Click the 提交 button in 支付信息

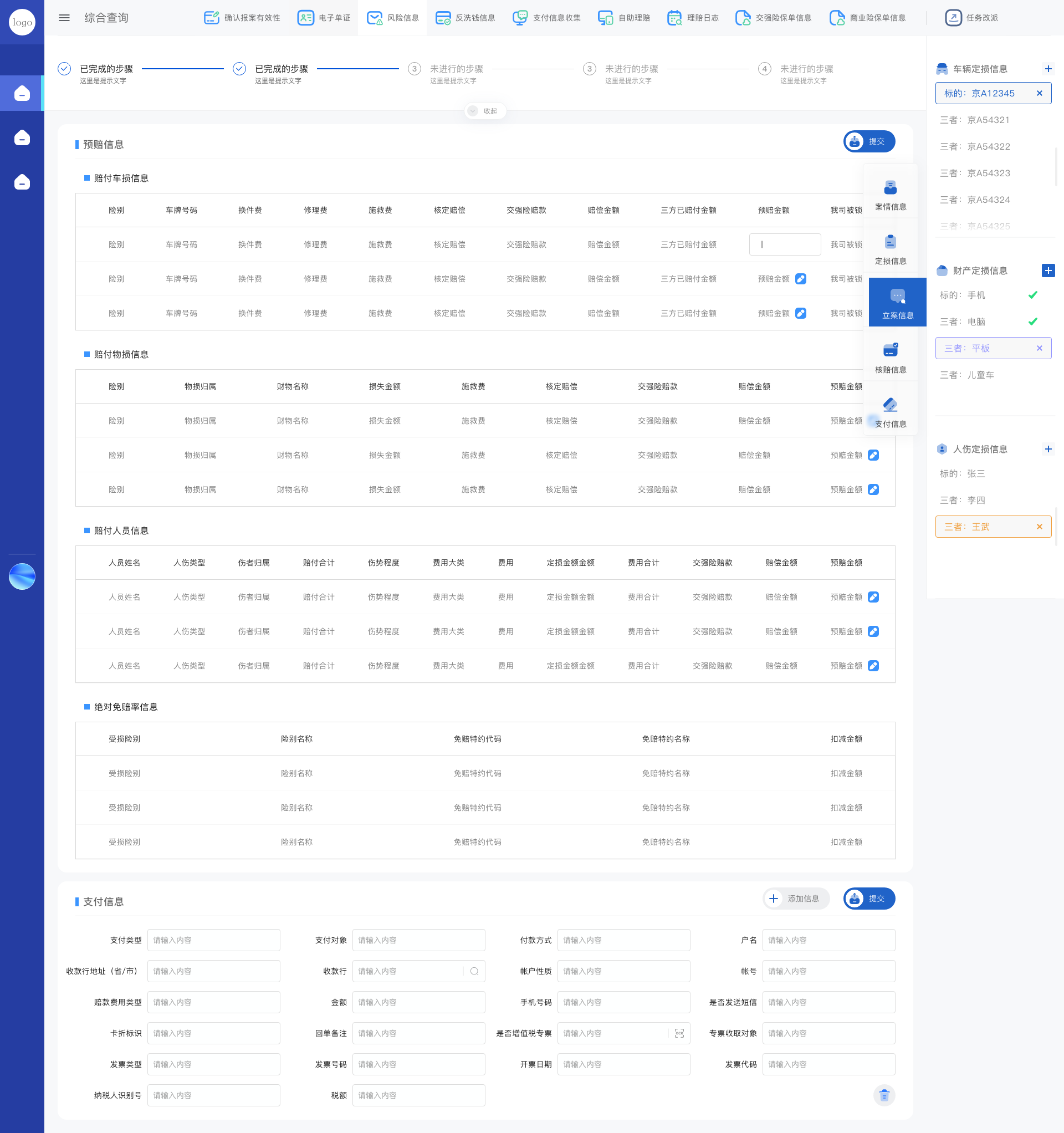pyautogui.click(x=869, y=899)
